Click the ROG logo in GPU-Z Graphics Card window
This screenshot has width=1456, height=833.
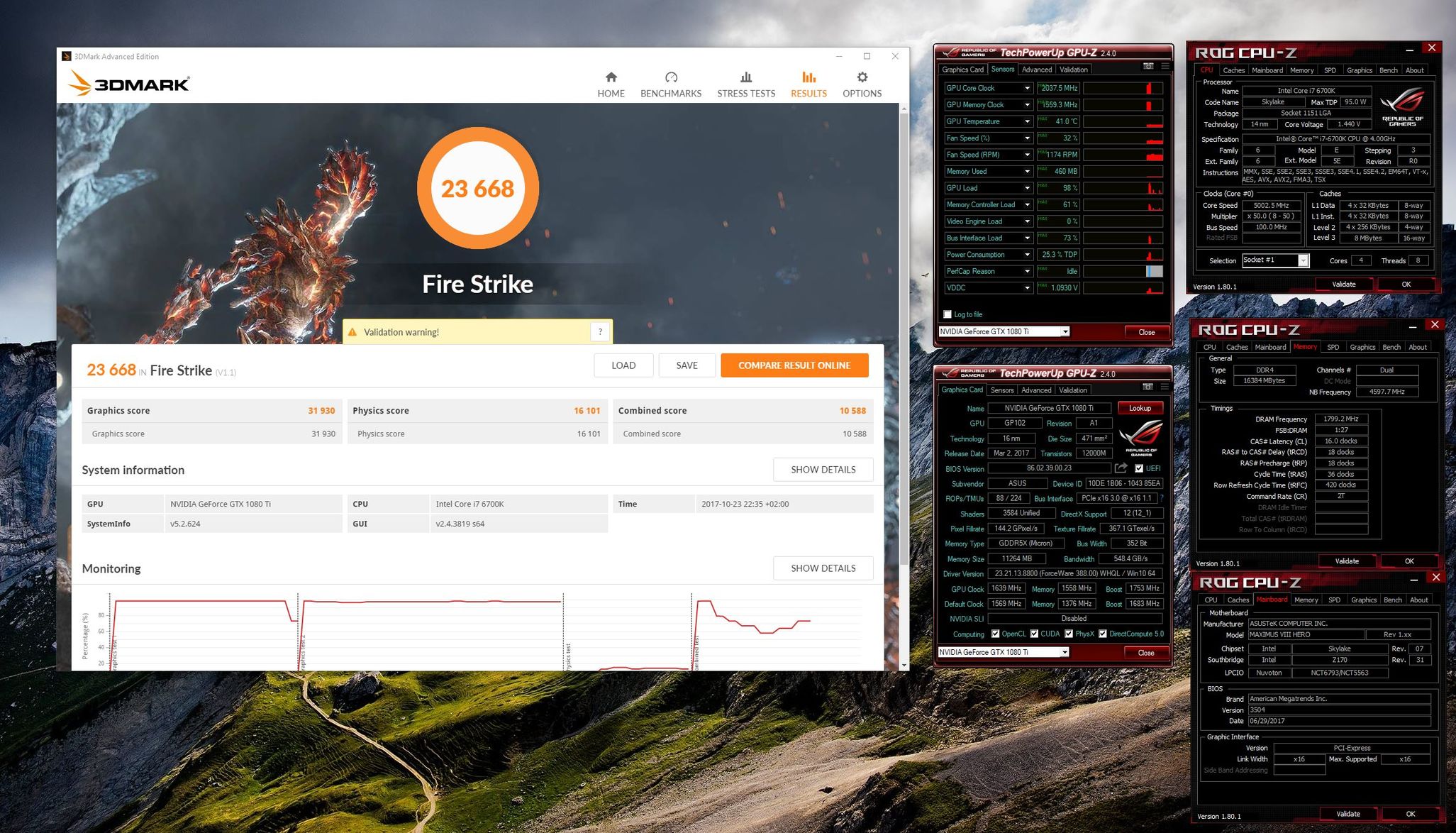click(x=1140, y=436)
